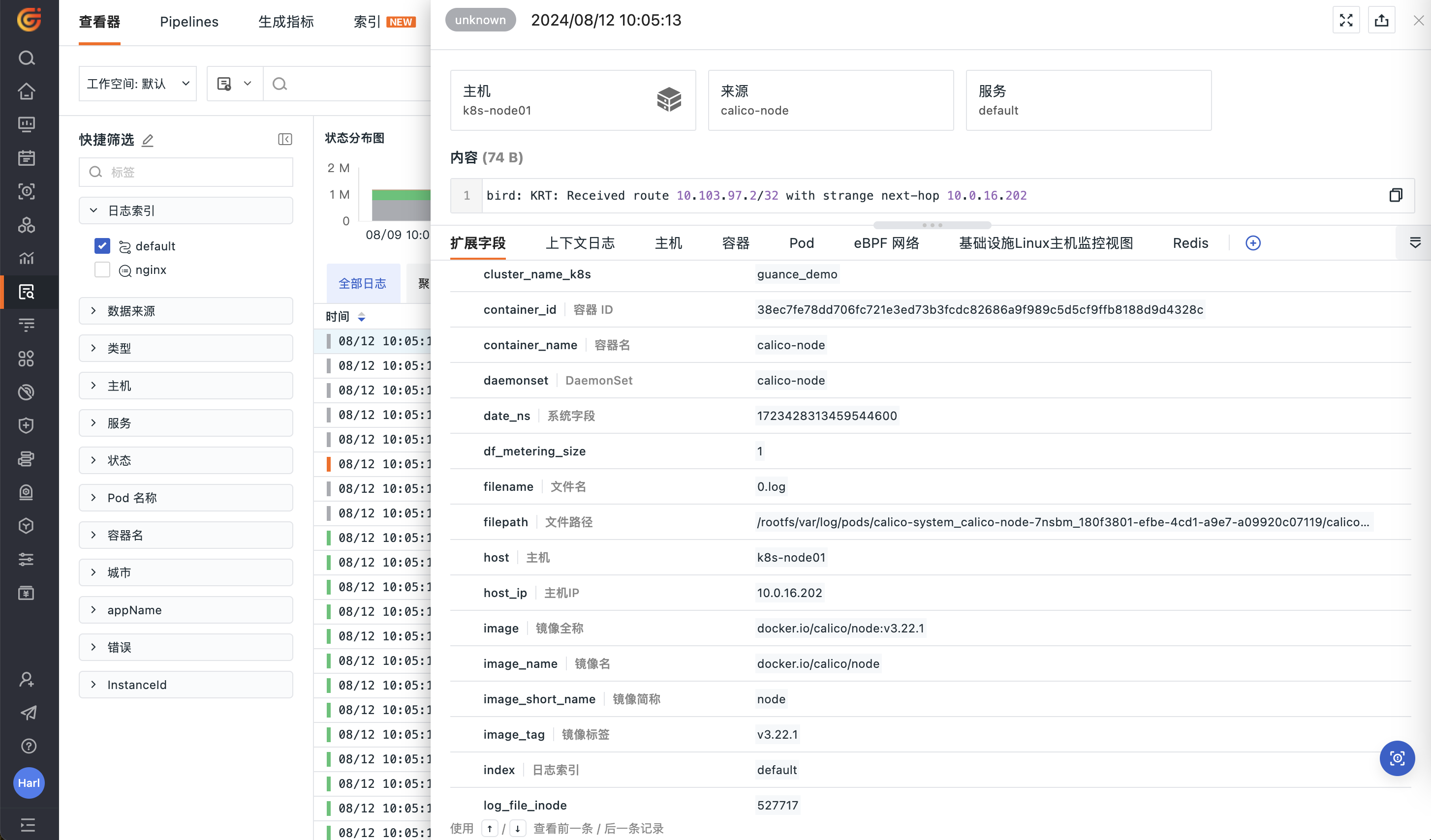
Task: Open the global search icon in sidebar
Action: (x=27, y=58)
